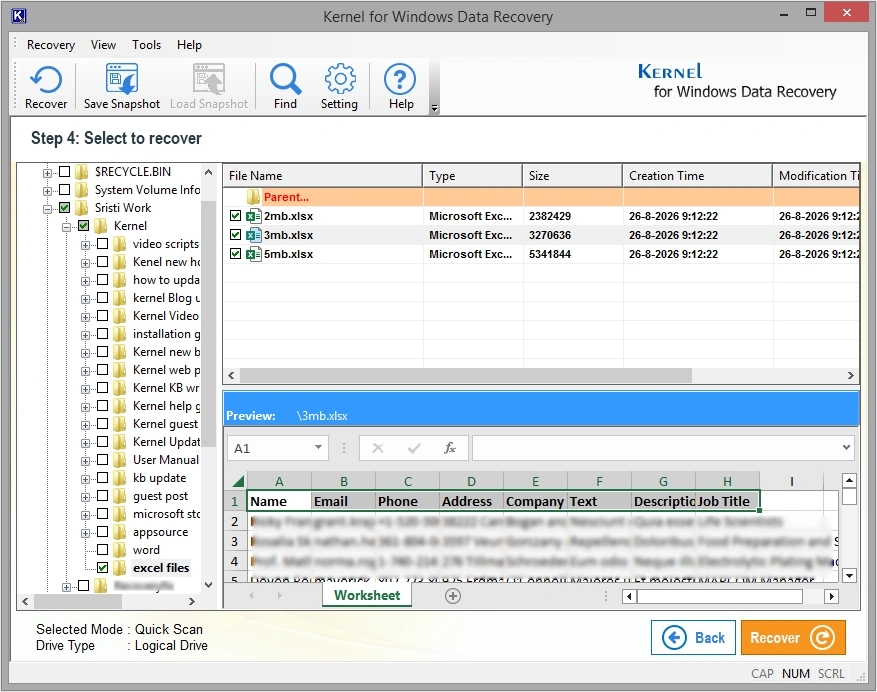Click the Excel icon of 5mb.xlsx

point(254,254)
